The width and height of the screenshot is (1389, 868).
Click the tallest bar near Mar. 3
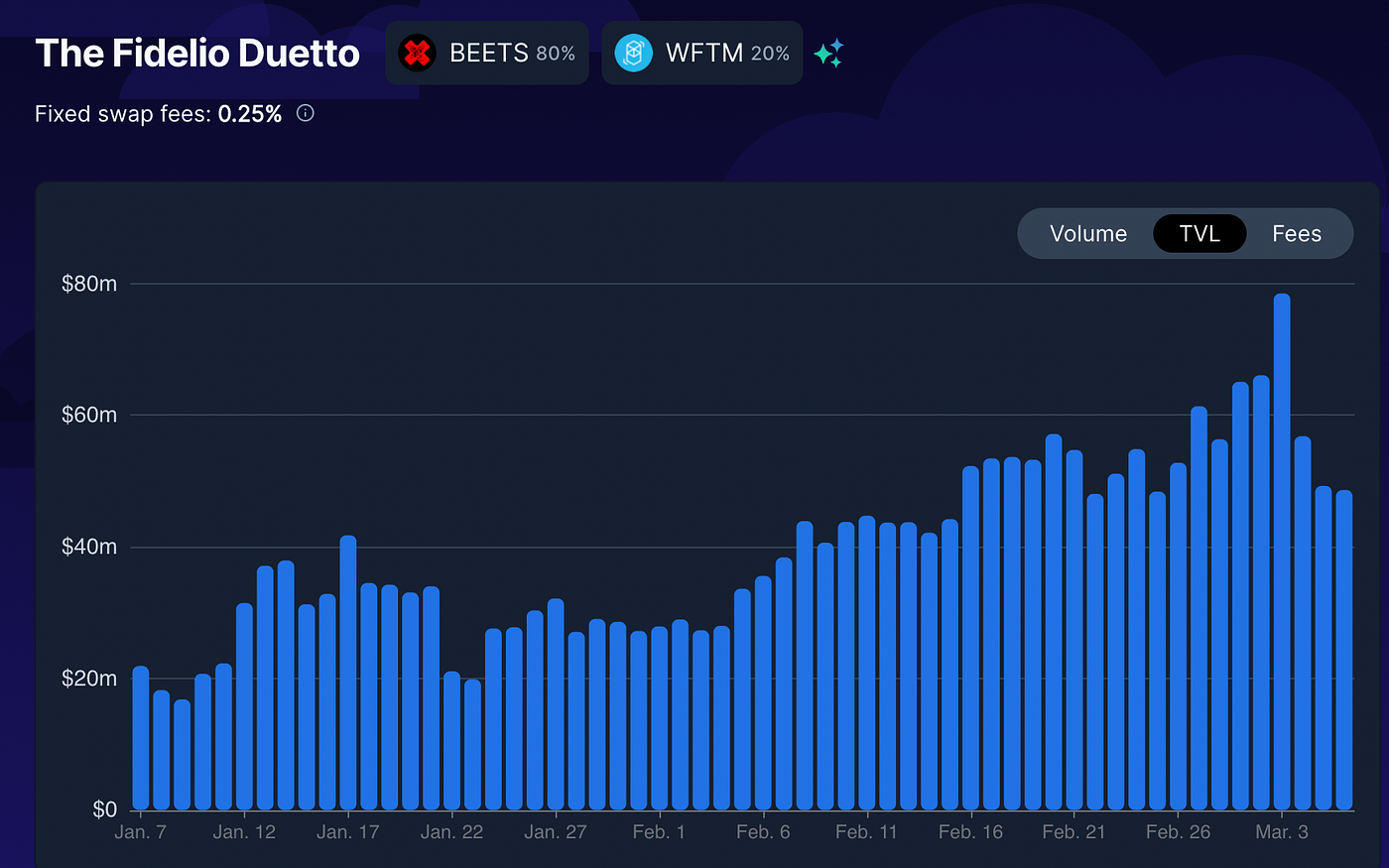tap(1282, 552)
